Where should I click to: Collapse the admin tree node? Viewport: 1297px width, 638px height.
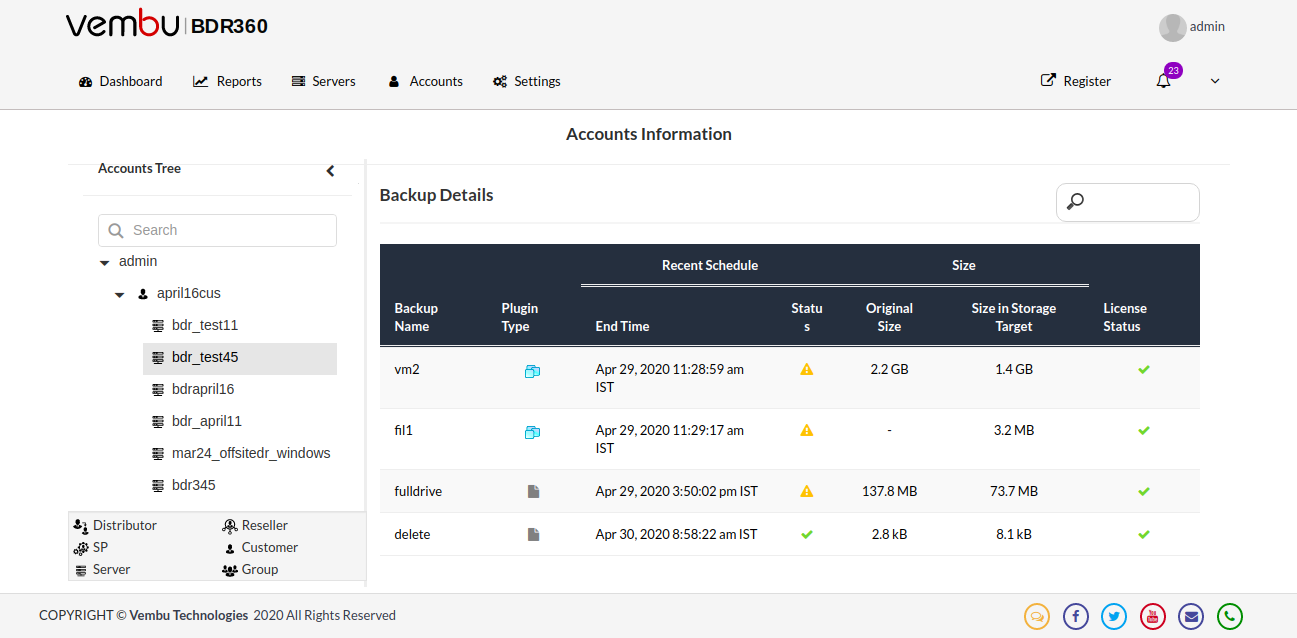click(105, 262)
